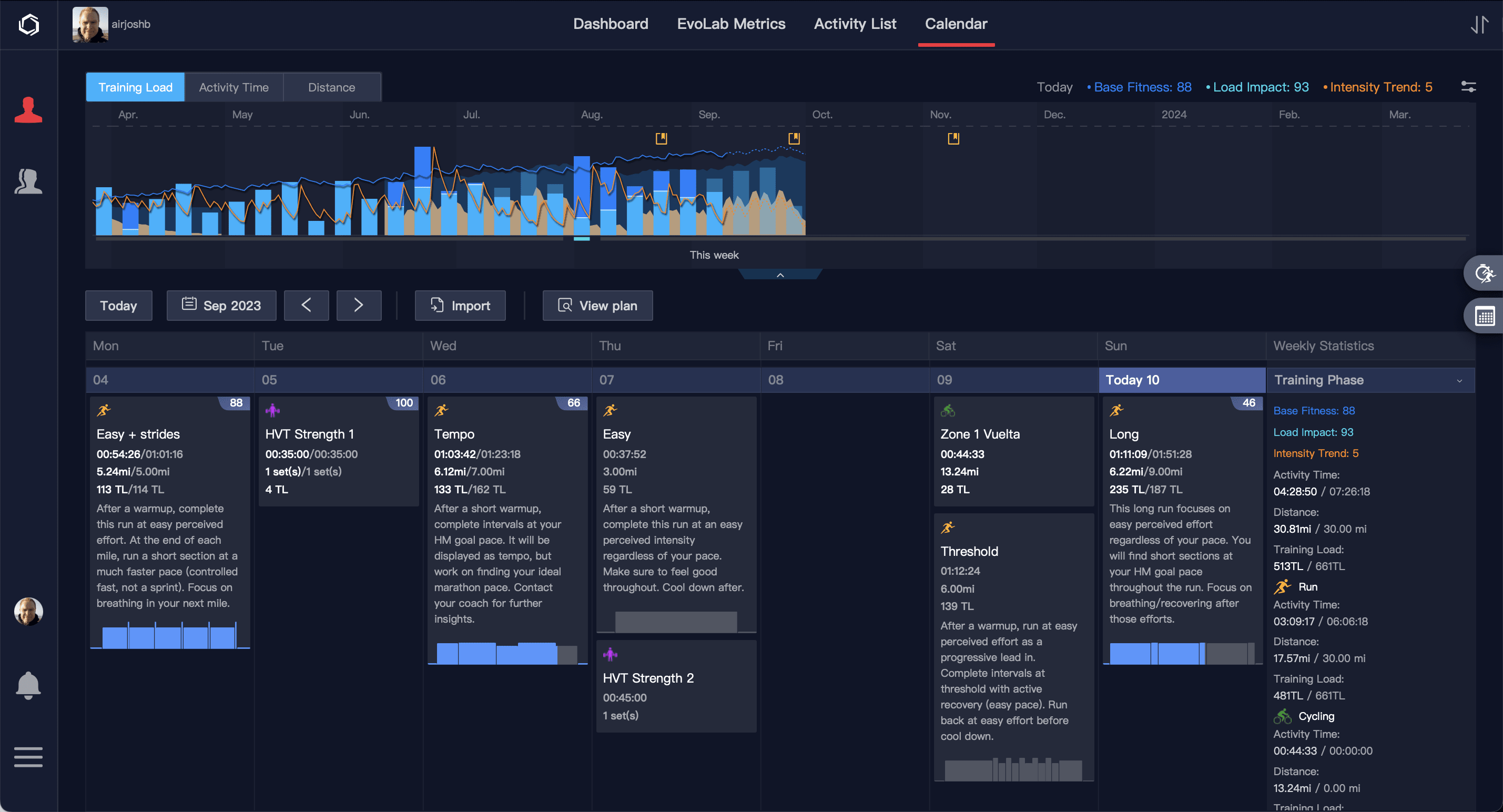Open the floating calendar grid side button
The height and width of the screenshot is (812, 1503).
tap(1484, 317)
